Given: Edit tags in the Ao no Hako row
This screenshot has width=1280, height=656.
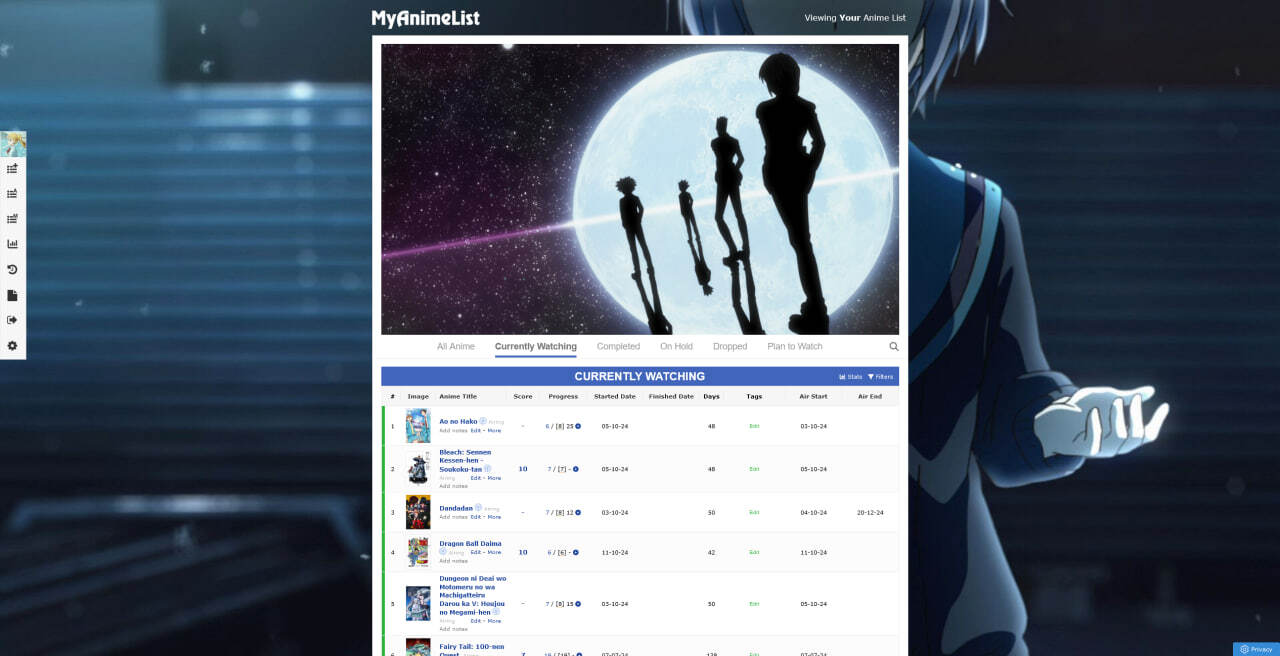Looking at the screenshot, I should tap(754, 426).
